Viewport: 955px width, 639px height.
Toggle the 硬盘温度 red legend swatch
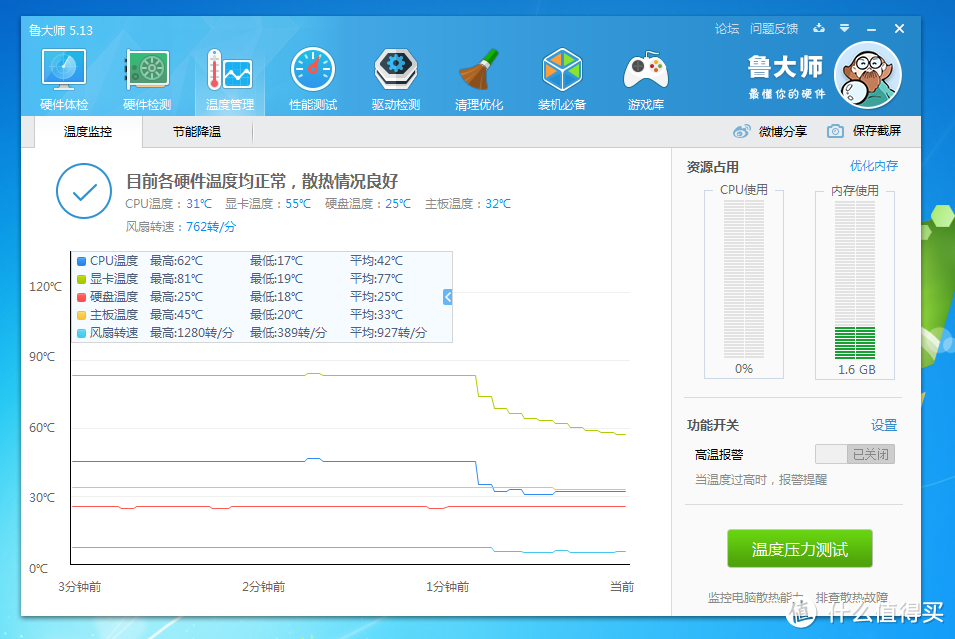click(x=81, y=297)
